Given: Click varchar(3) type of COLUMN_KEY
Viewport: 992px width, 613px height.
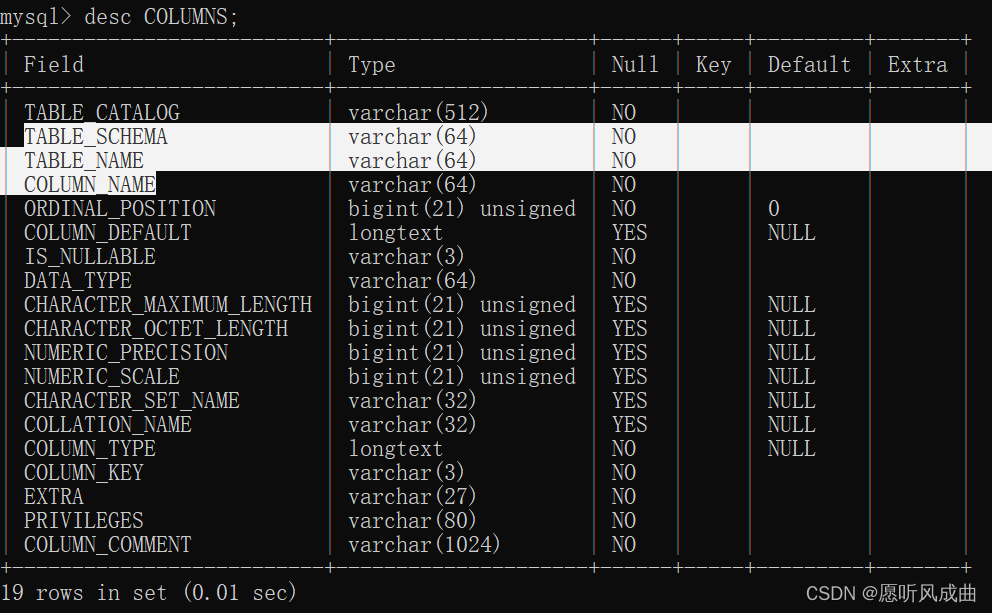Looking at the screenshot, I should click(x=407, y=473).
